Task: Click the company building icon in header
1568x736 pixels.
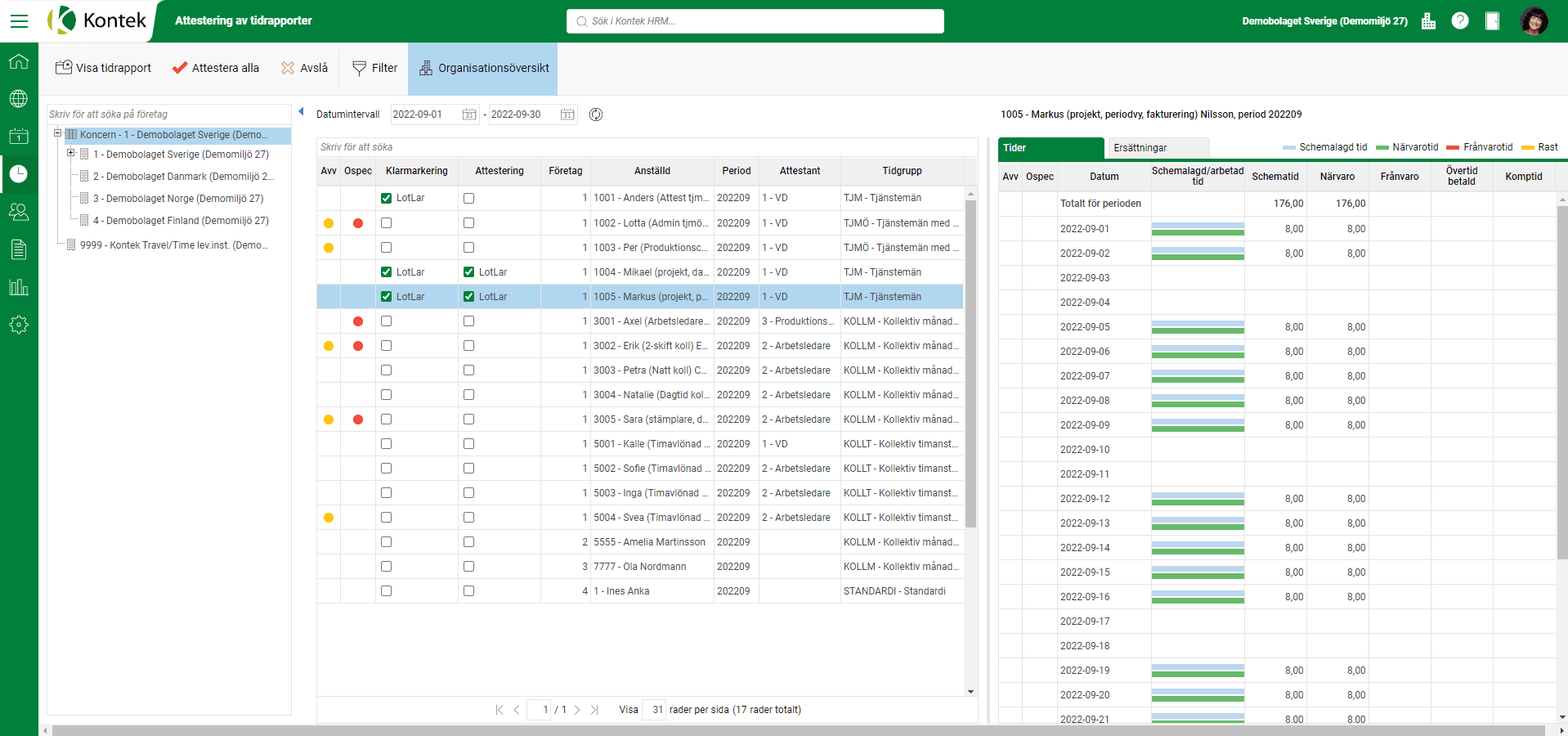Action: point(1428,21)
